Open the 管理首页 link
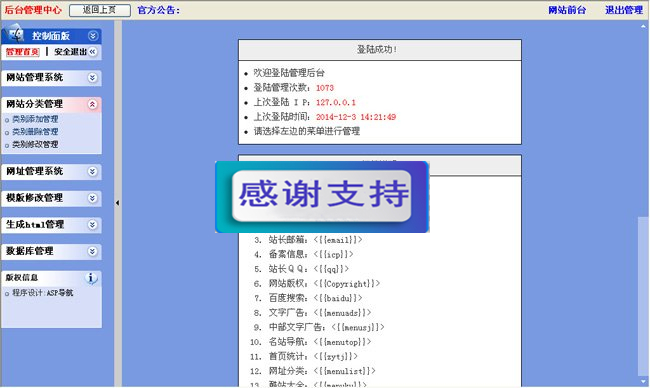This screenshot has width=650, height=388. 22,52
